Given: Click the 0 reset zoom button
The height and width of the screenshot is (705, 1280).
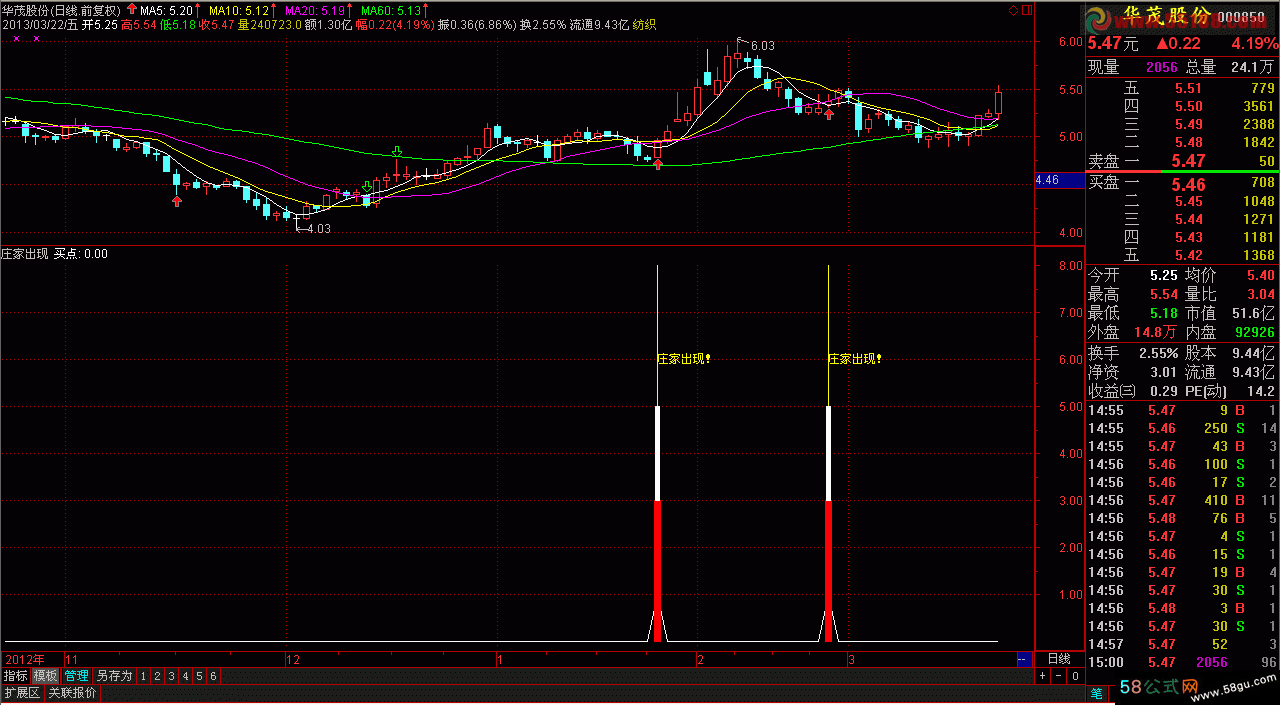Looking at the screenshot, I should point(1074,677).
